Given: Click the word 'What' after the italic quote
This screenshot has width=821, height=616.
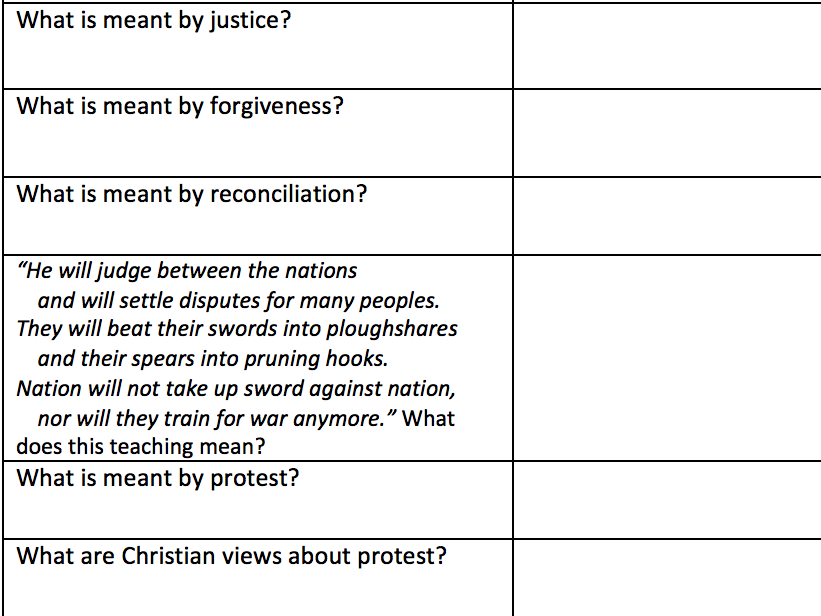Looking at the screenshot, I should tap(428, 419).
